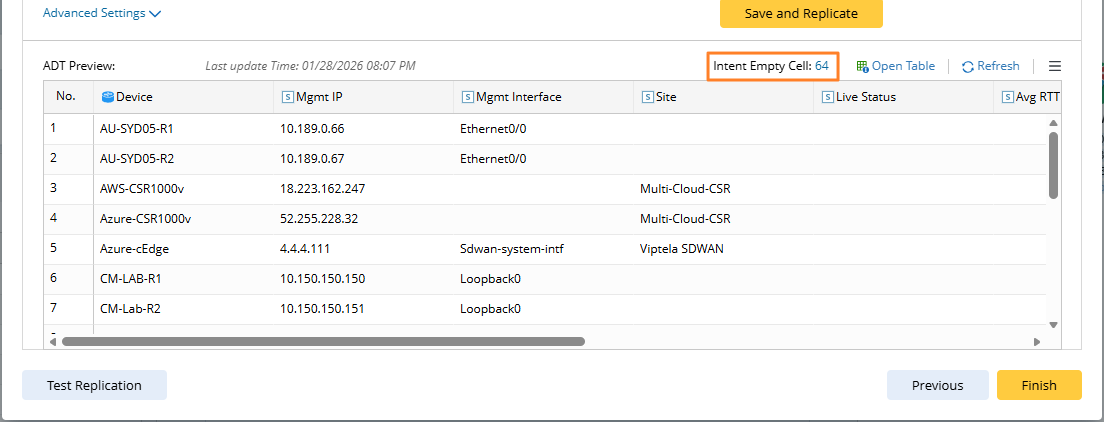This screenshot has width=1104, height=422.
Task: Open the hamburger menu icon
Action: pos(1055,66)
